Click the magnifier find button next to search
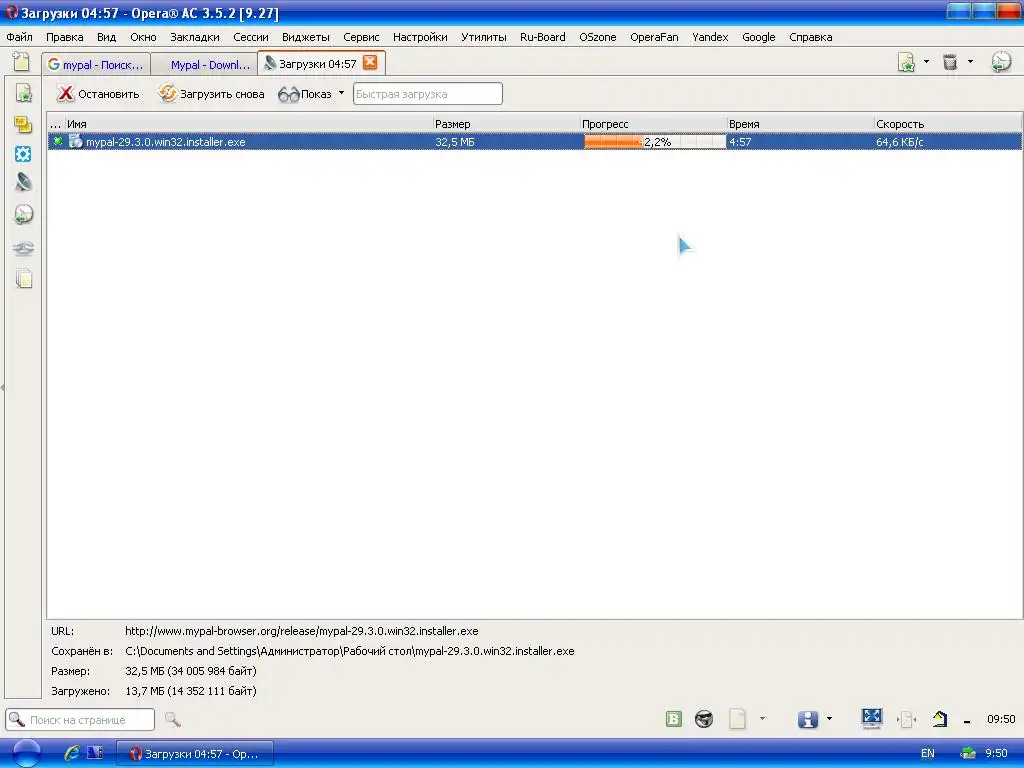This screenshot has height=768, width=1024. point(172,719)
